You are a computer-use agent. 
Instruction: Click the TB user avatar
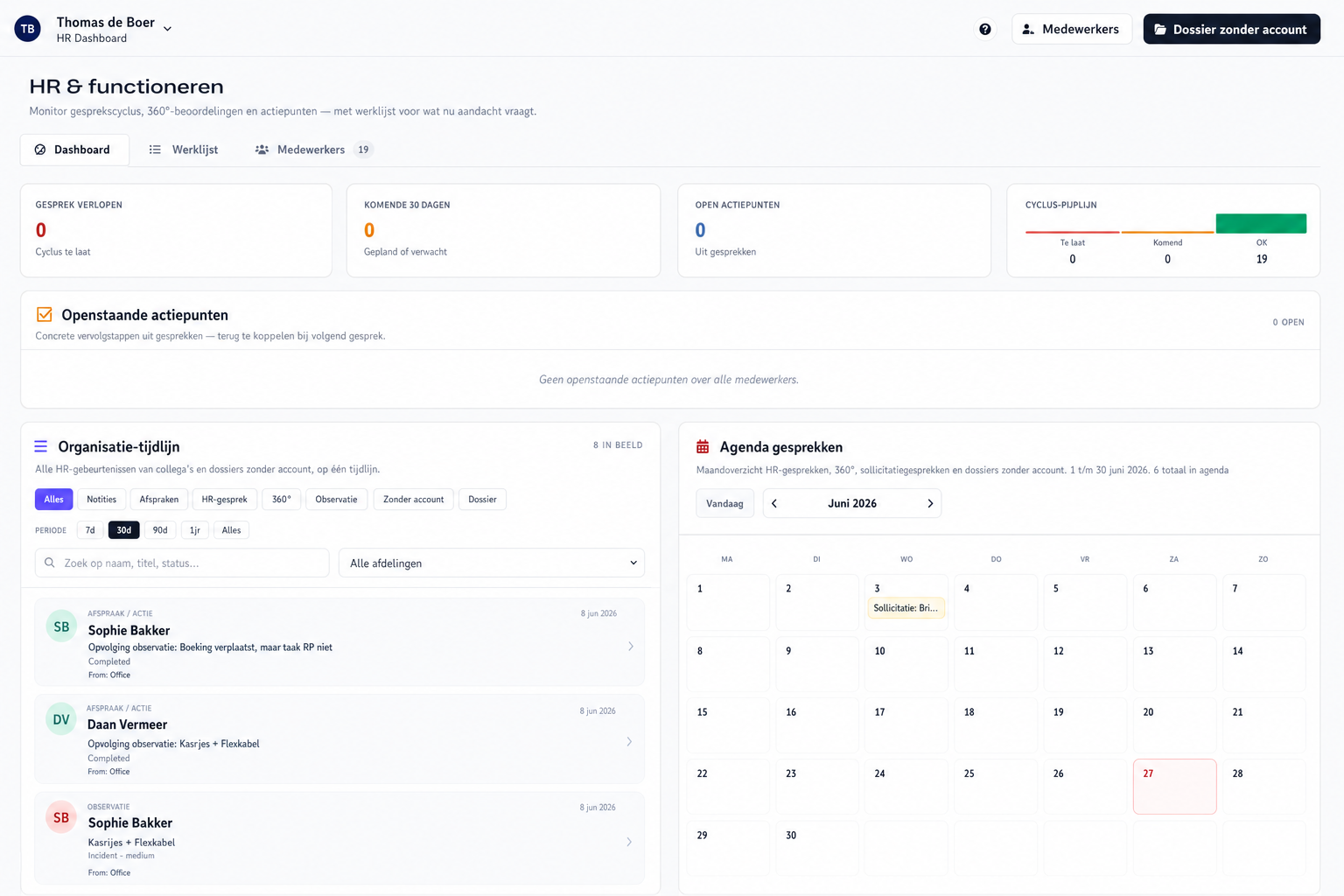coord(28,29)
